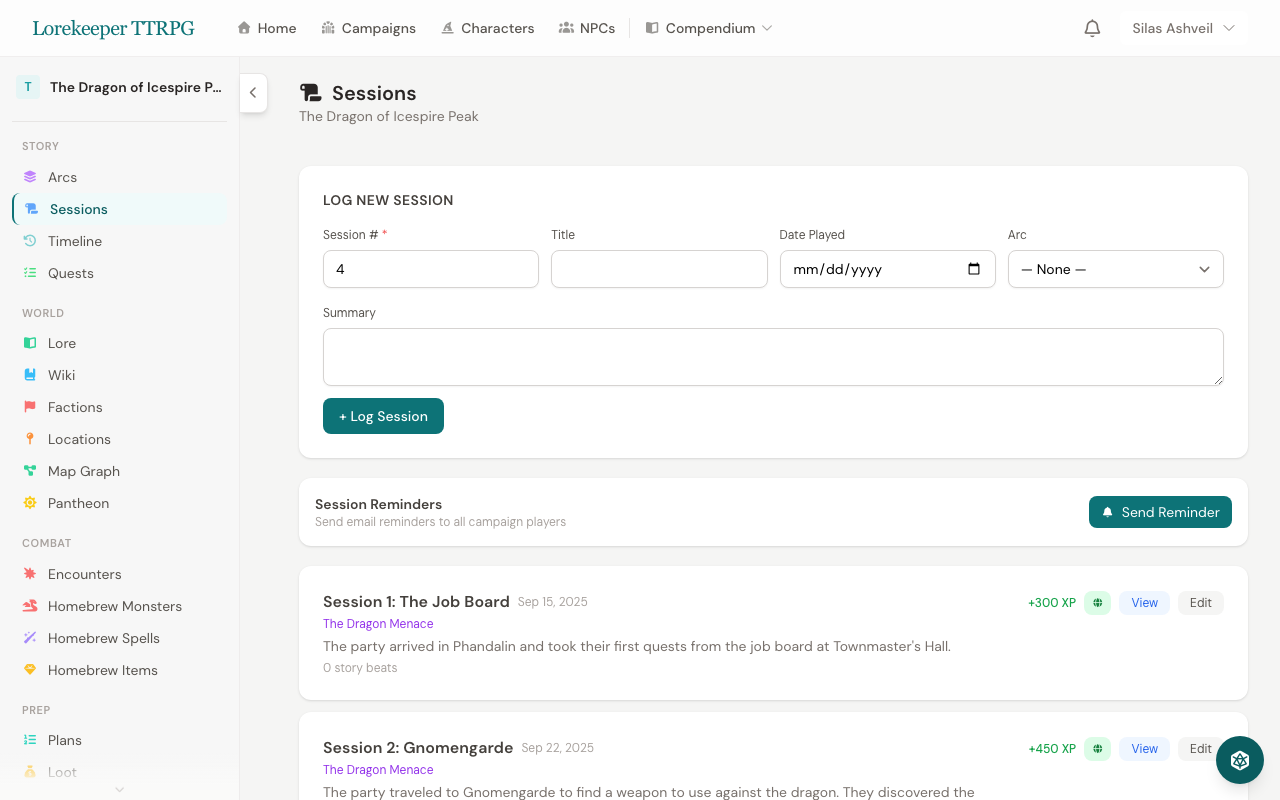Click the notification bell

click(x=1092, y=28)
